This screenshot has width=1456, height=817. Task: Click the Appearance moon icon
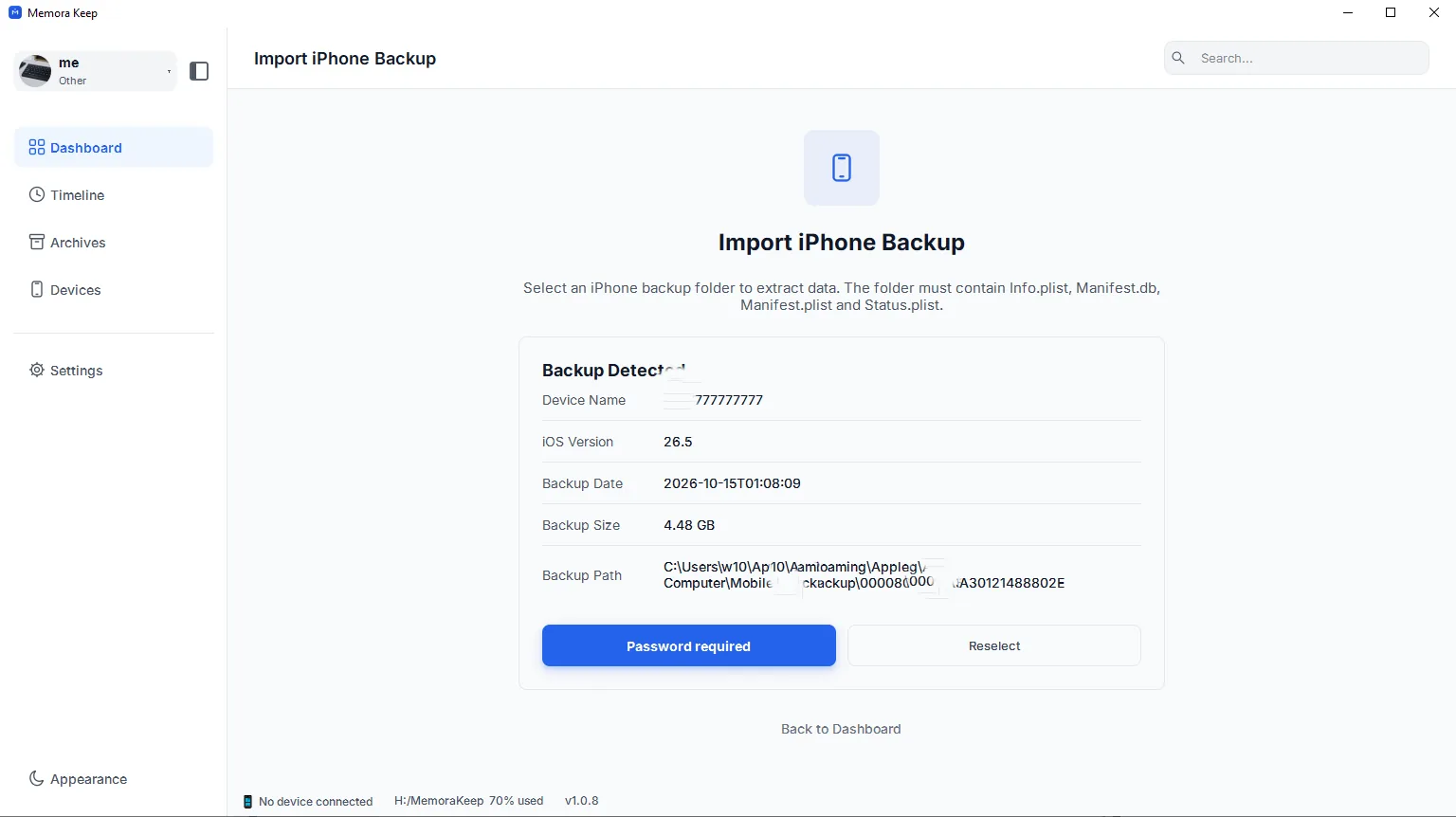tap(37, 778)
